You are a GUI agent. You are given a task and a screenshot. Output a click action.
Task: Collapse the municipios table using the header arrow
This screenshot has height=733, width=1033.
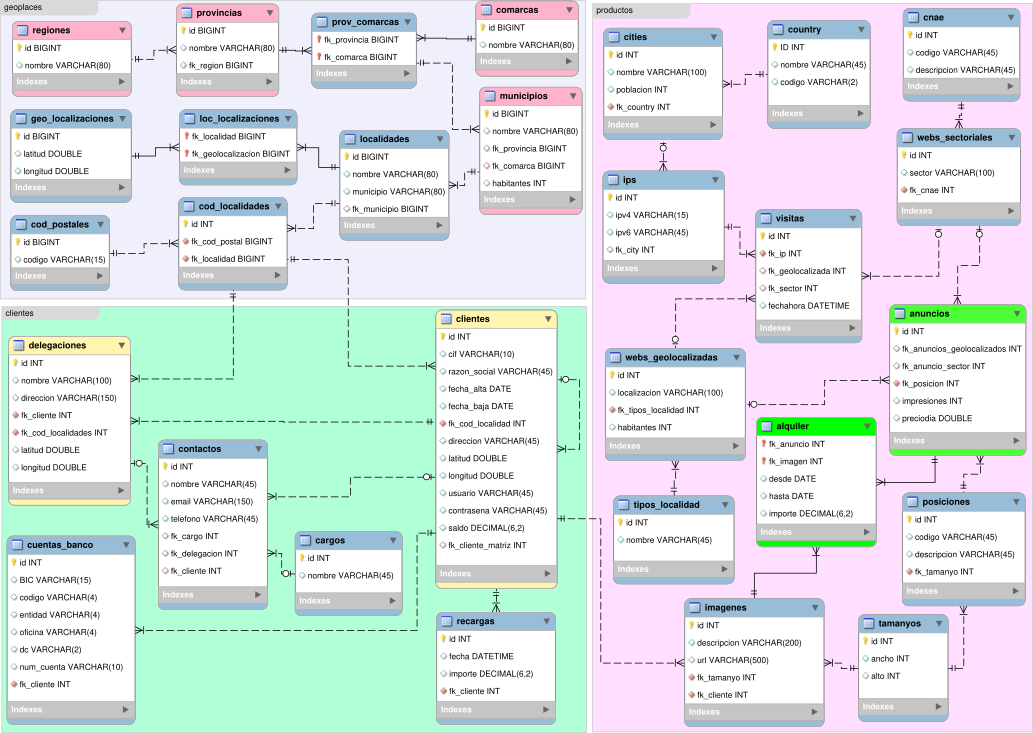point(570,97)
